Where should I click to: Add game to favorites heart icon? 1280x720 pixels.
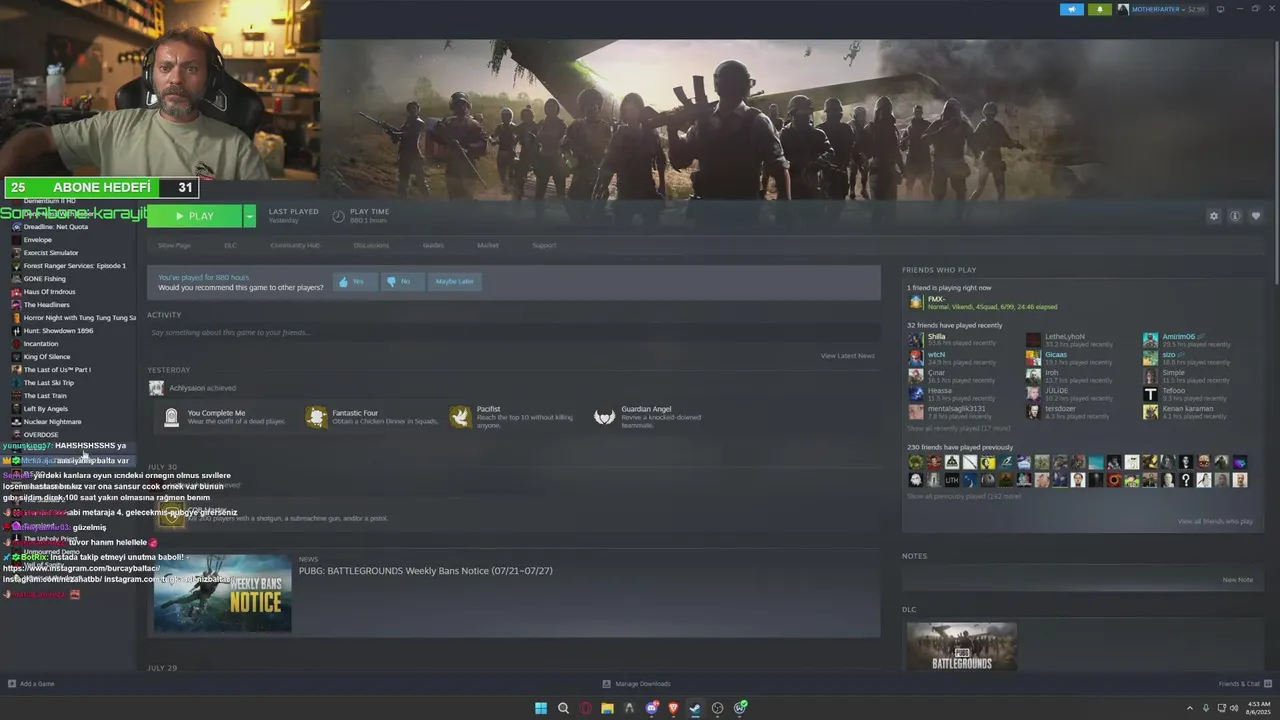(1256, 216)
